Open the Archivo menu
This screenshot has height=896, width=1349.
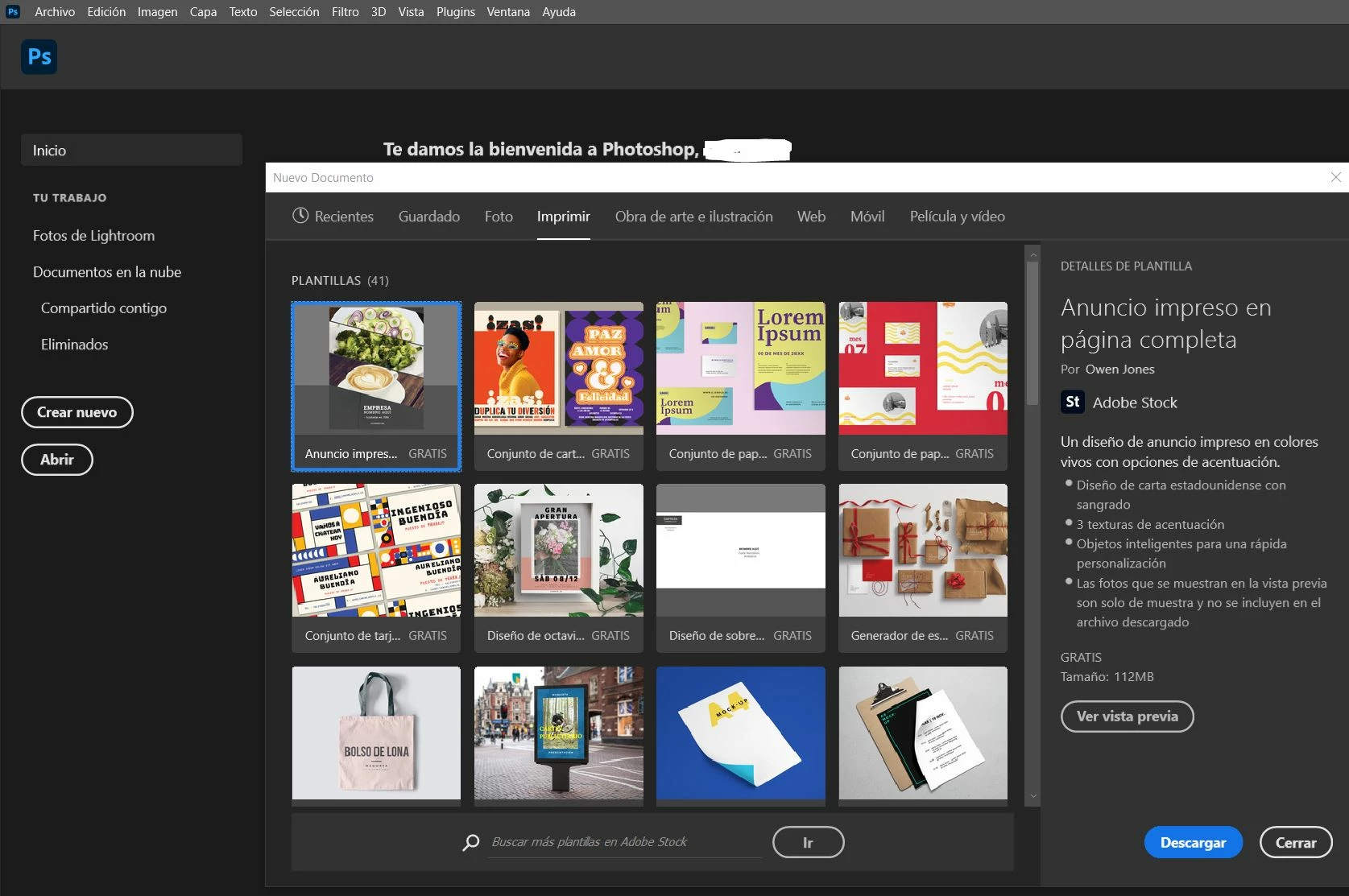coord(55,12)
